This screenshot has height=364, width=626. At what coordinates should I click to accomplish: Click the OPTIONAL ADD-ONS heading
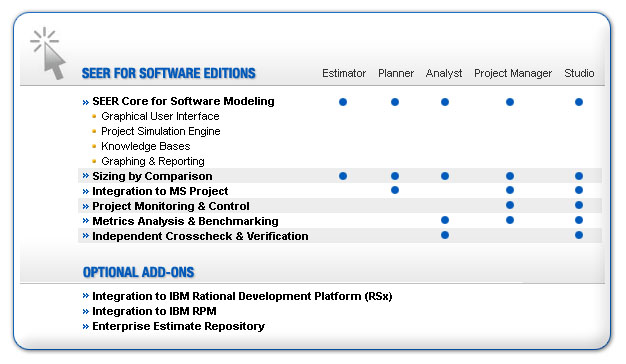pyautogui.click(x=138, y=272)
